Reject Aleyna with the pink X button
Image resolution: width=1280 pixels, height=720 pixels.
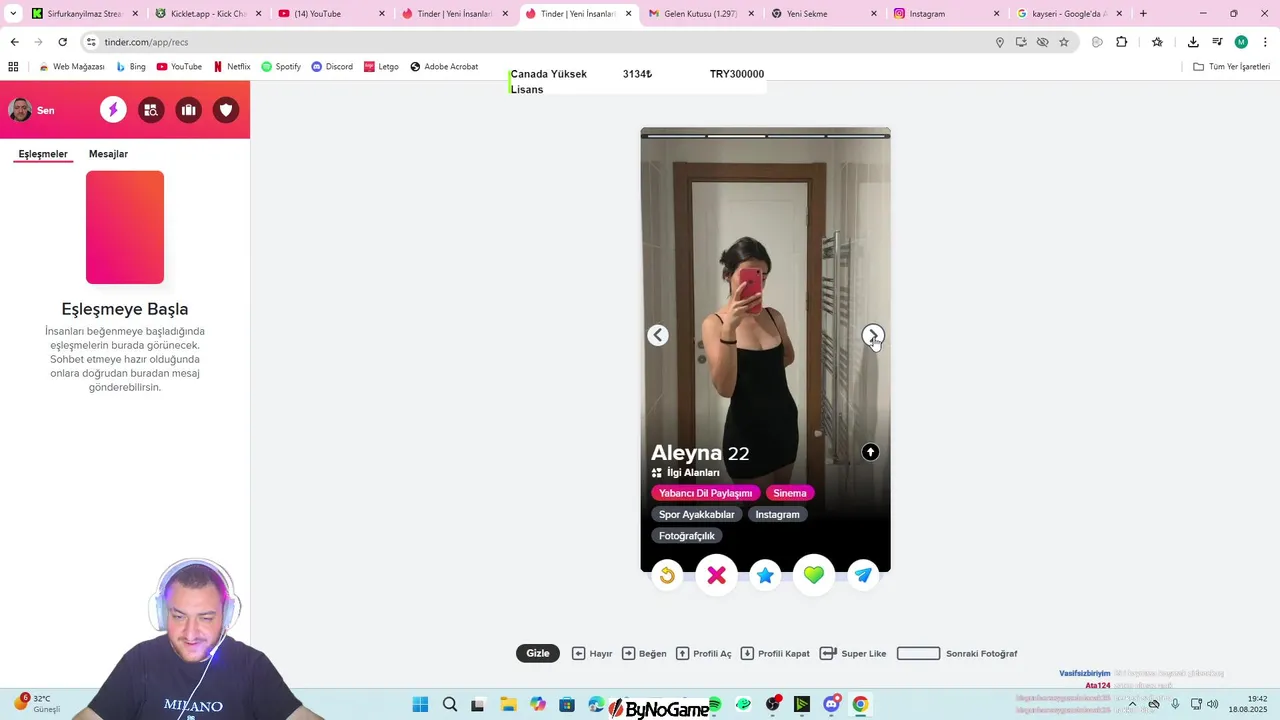point(716,575)
